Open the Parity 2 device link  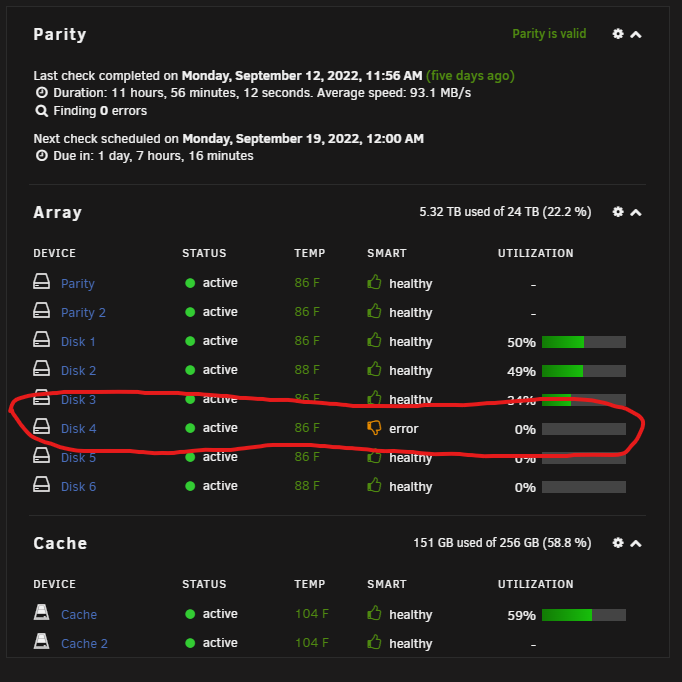click(83, 313)
